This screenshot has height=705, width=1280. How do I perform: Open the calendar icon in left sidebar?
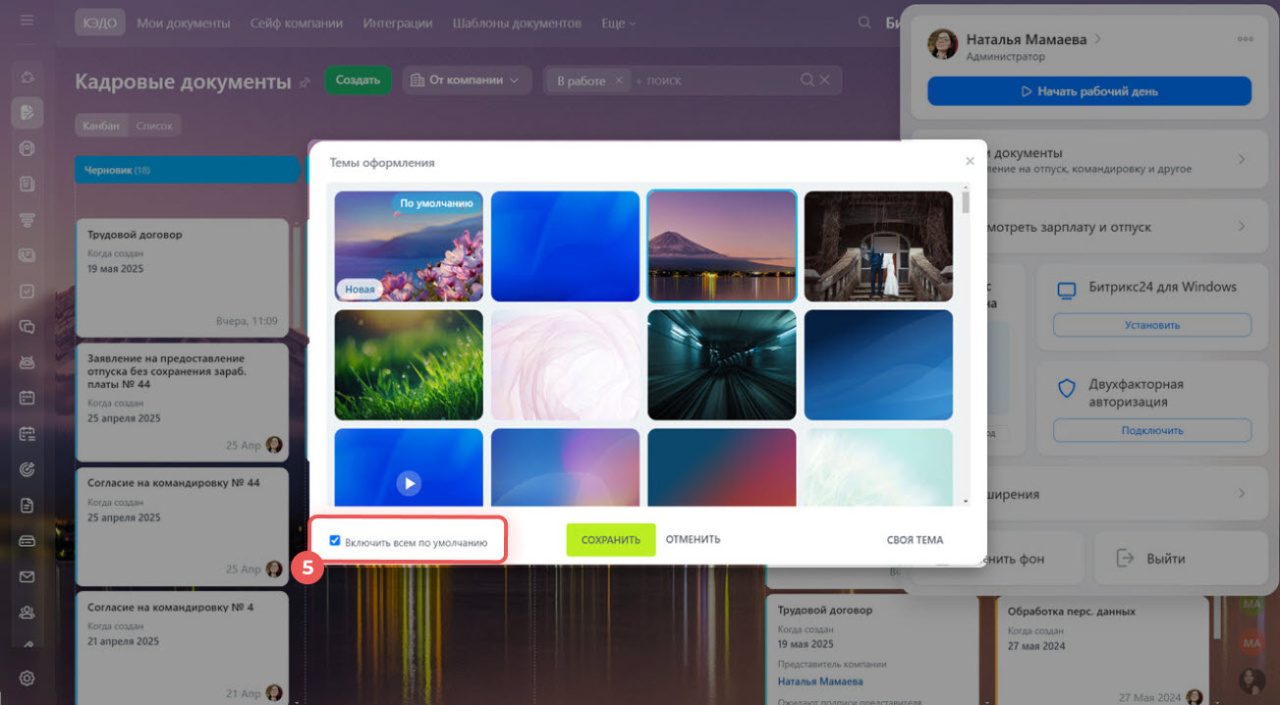tap(27, 397)
